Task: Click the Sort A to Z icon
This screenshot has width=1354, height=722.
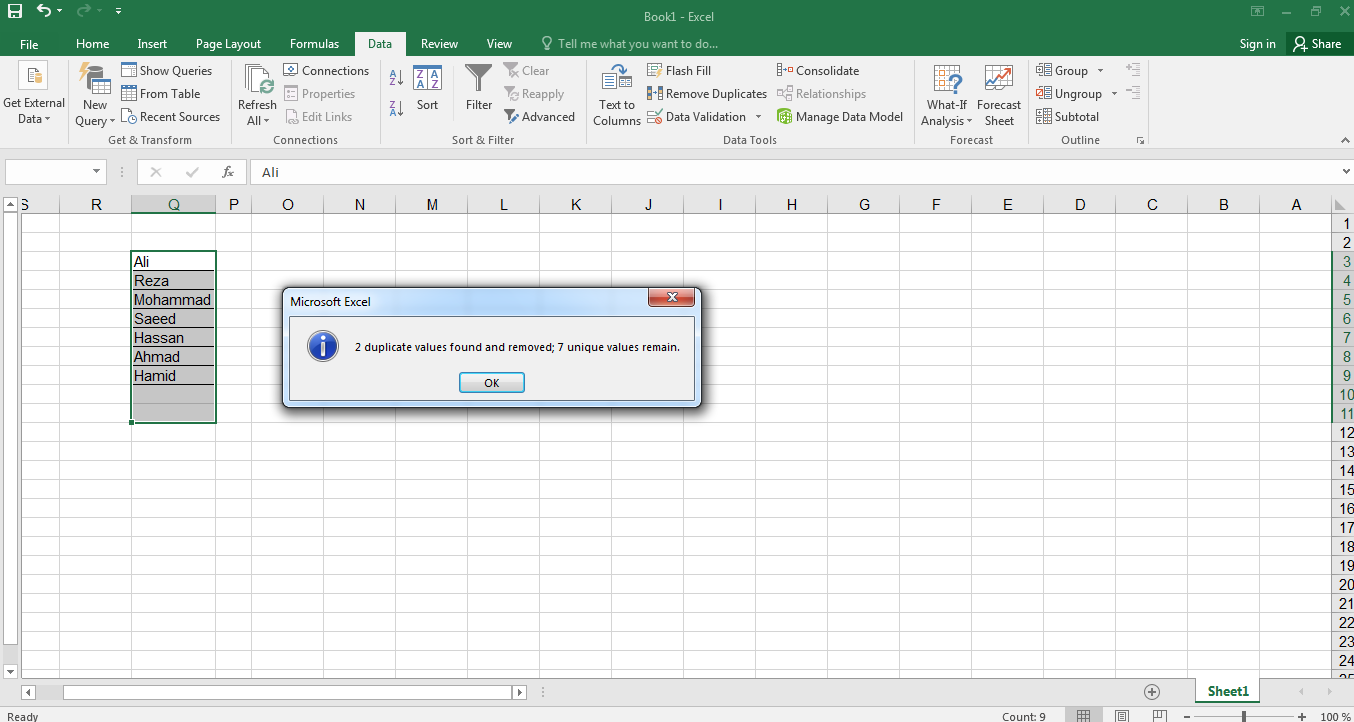Action: tap(396, 78)
